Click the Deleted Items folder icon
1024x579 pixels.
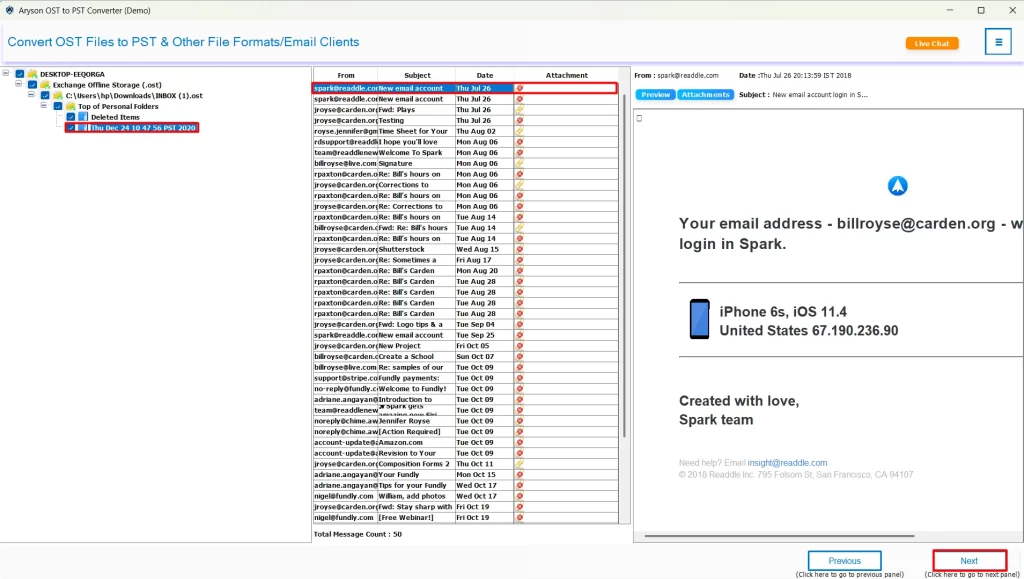coord(82,117)
